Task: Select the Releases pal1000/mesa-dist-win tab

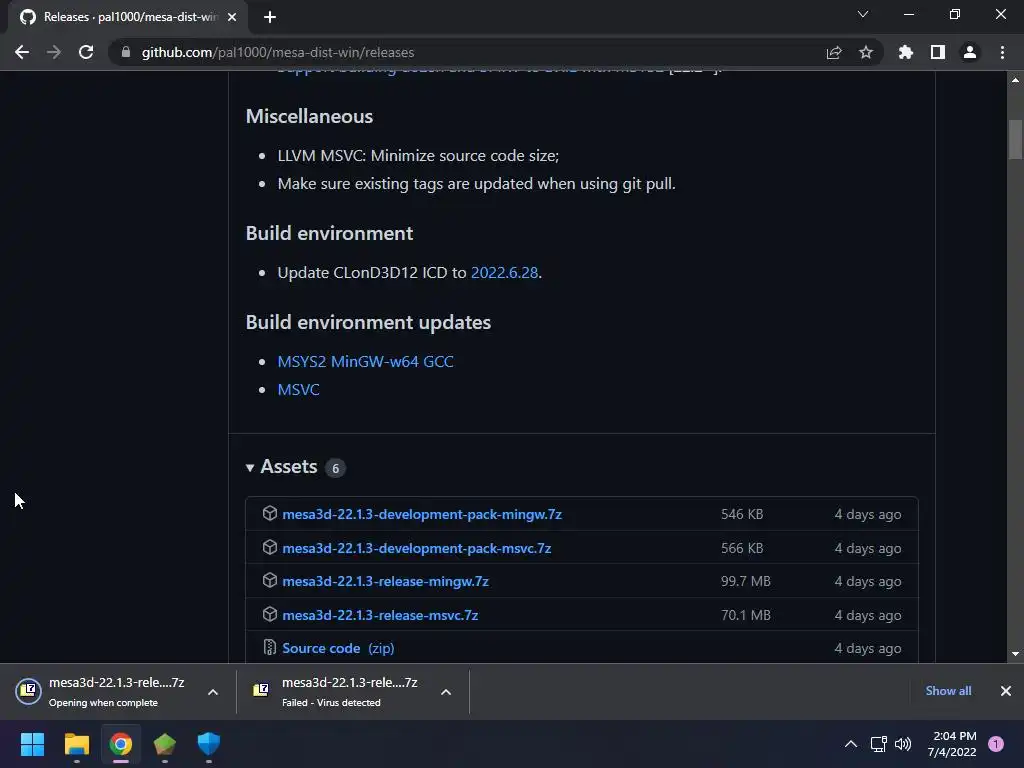Action: pyautogui.click(x=128, y=17)
